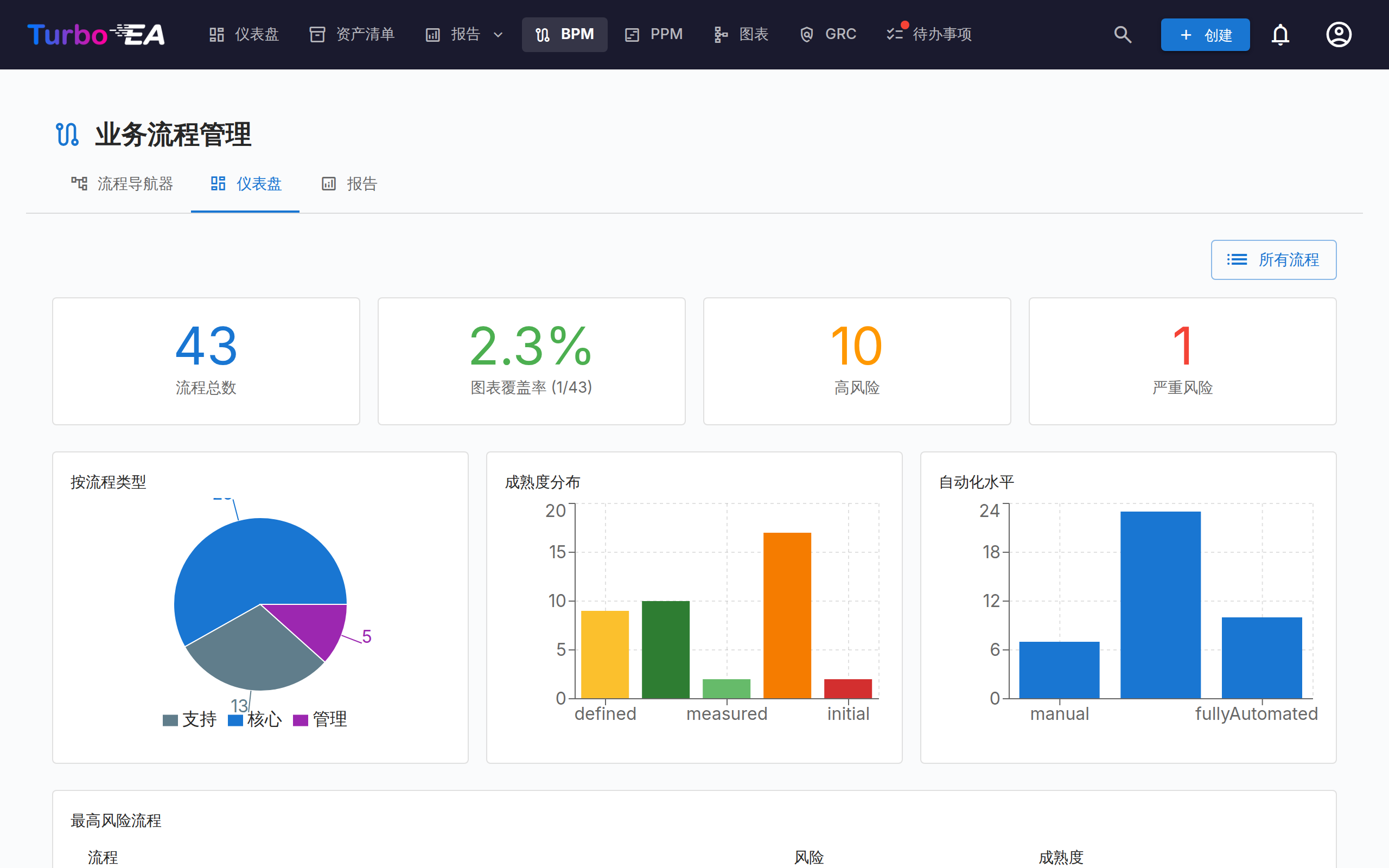Click the red initial maturity bar
This screenshot has width=1389, height=868.
coord(849,689)
